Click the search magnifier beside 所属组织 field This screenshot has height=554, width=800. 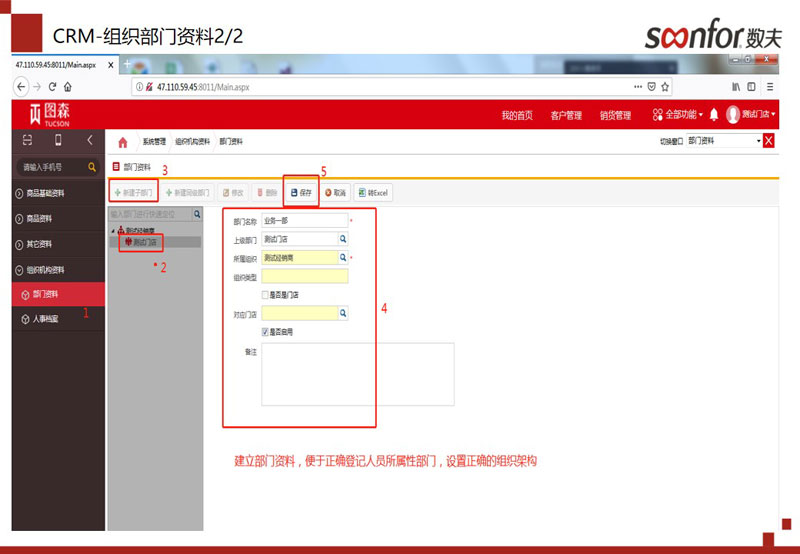342,258
